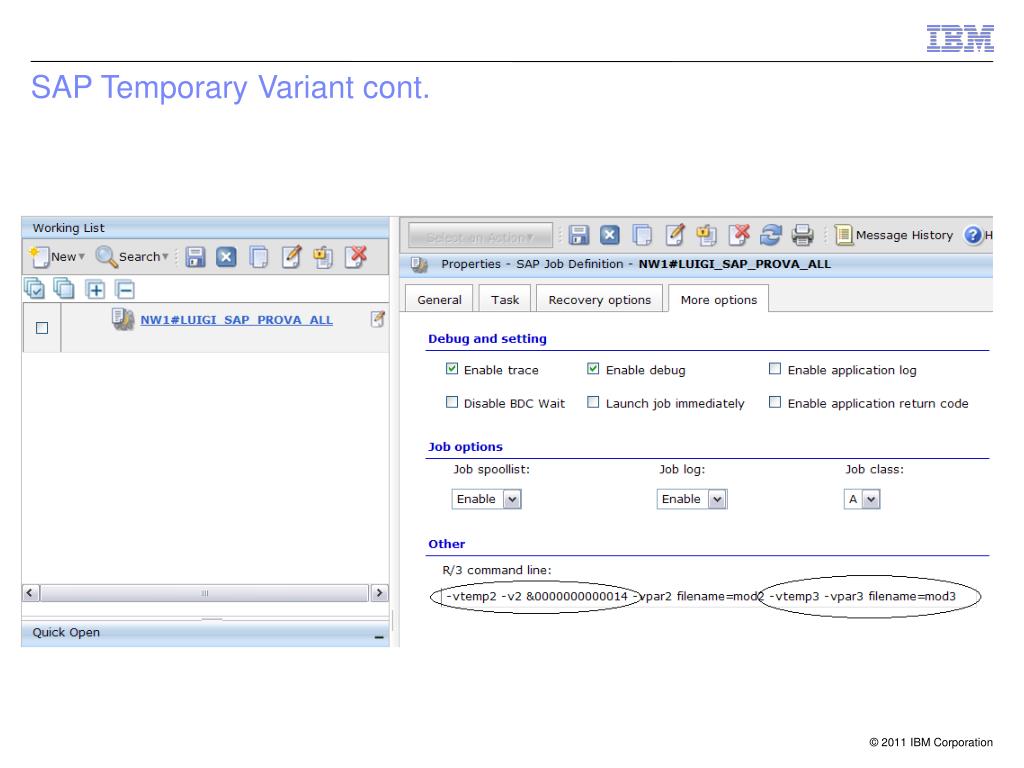The height and width of the screenshot is (768, 1024).
Task: Click the Working List horizontal scrollbar thumb
Action: (x=205, y=593)
